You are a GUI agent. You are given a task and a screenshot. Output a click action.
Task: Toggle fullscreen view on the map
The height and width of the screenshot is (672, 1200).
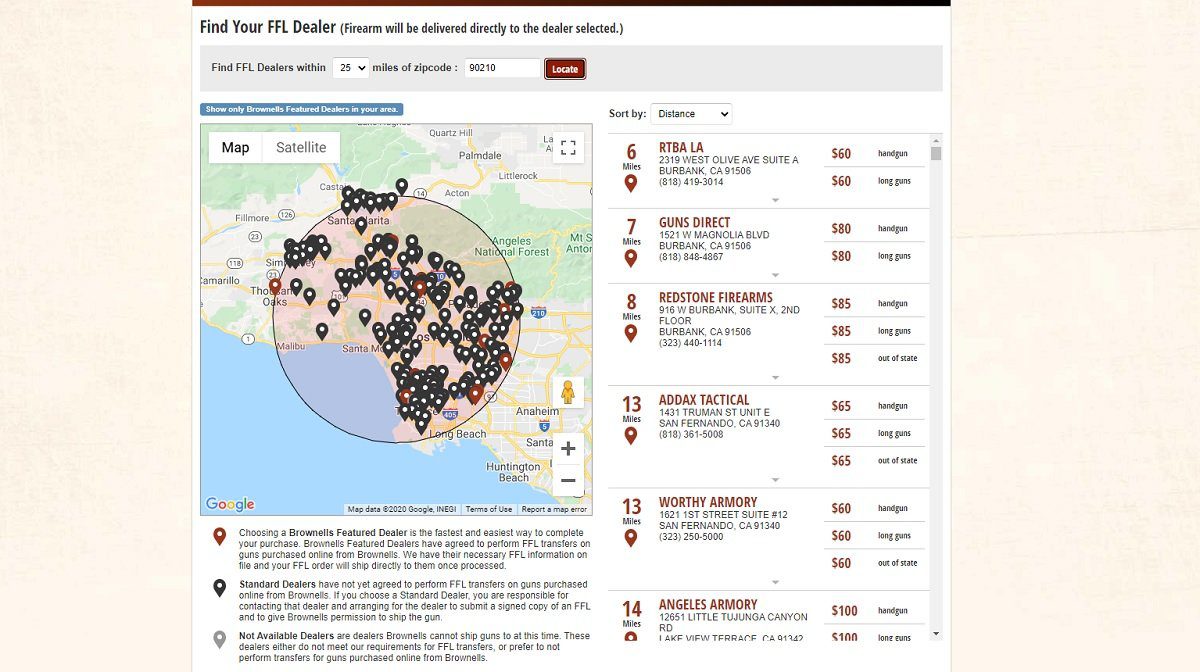point(568,148)
